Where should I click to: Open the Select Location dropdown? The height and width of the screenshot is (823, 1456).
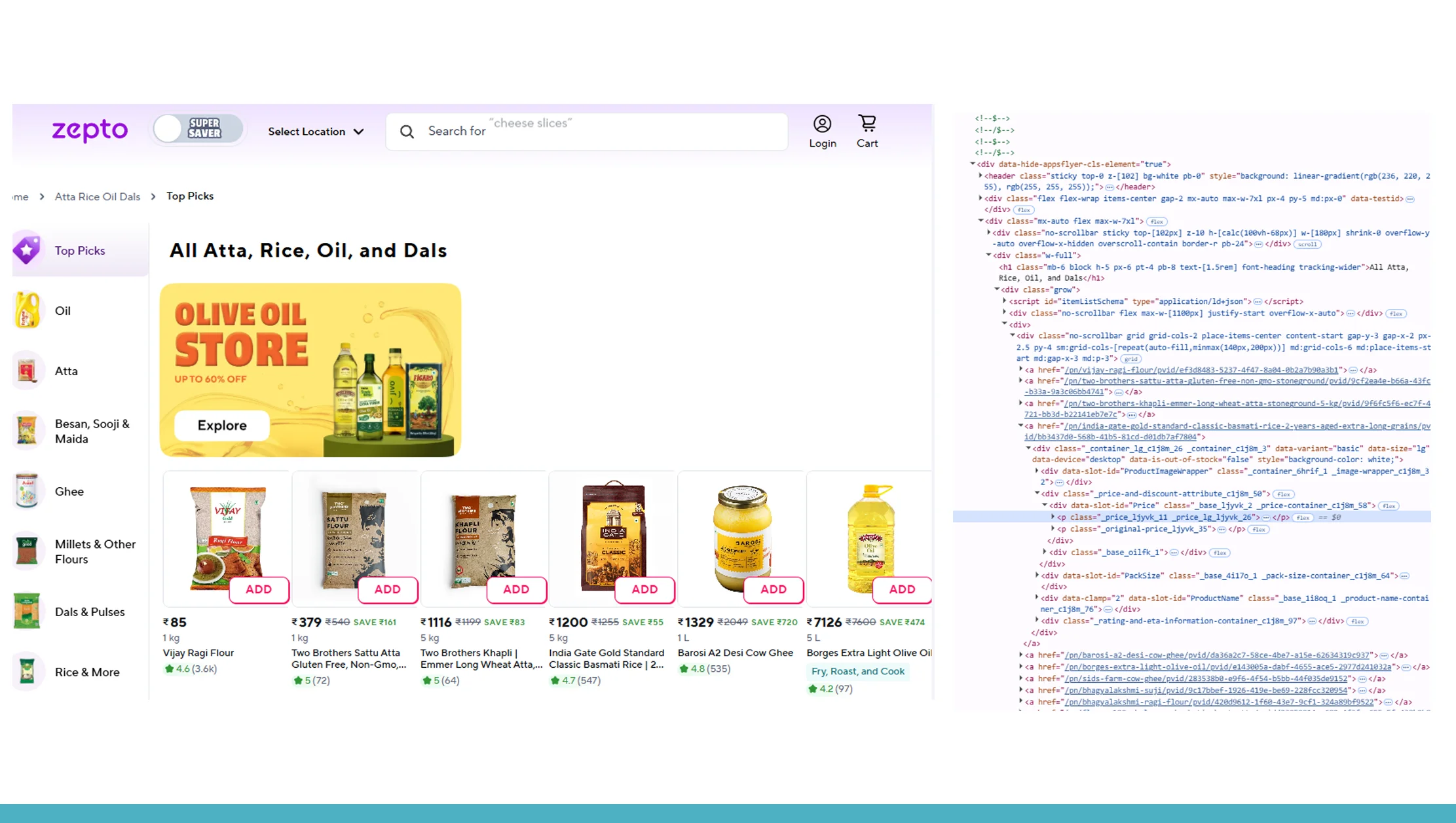[x=316, y=132]
